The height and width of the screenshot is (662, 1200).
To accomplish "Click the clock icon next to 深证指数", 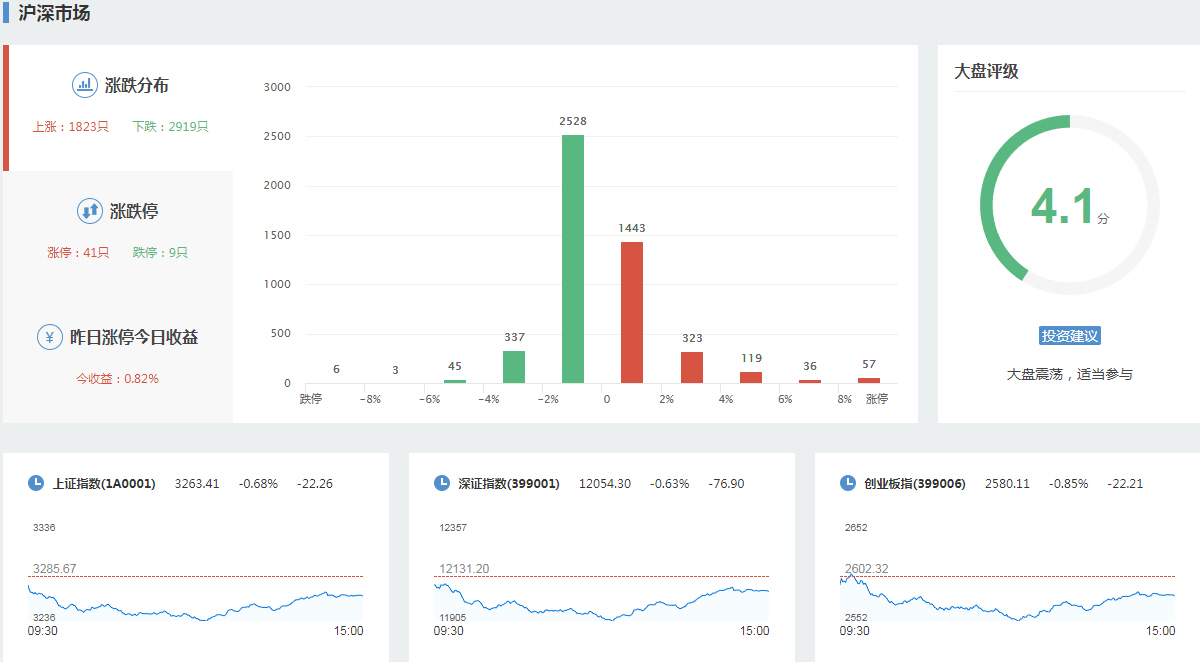I will point(442,483).
